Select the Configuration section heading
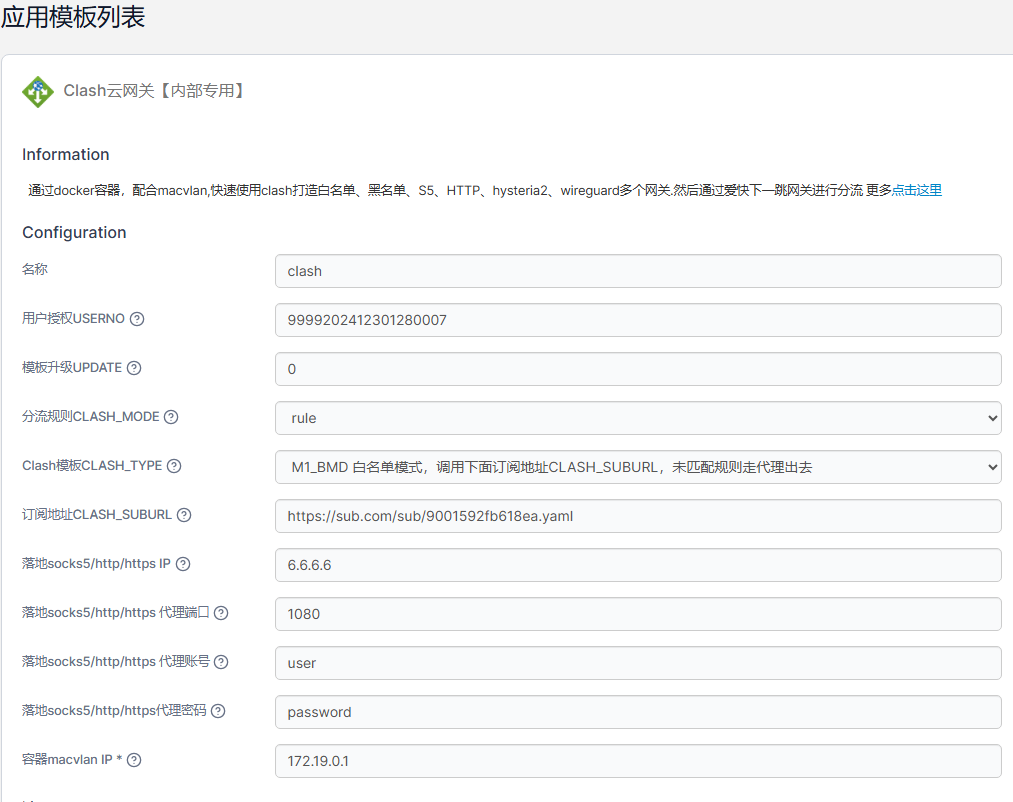1013x802 pixels. coord(74,233)
